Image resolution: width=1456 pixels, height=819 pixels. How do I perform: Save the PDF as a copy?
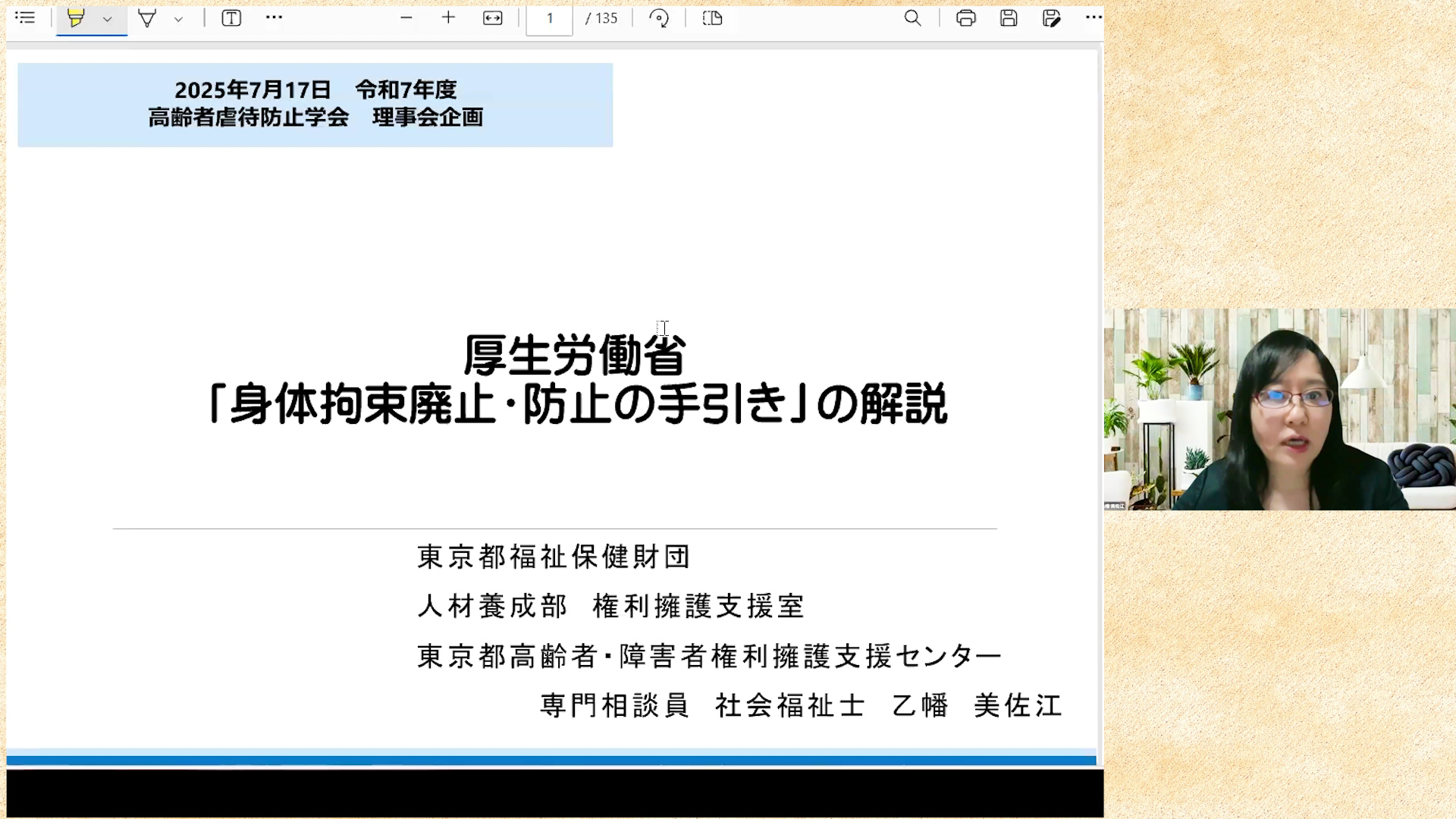coord(1051,18)
